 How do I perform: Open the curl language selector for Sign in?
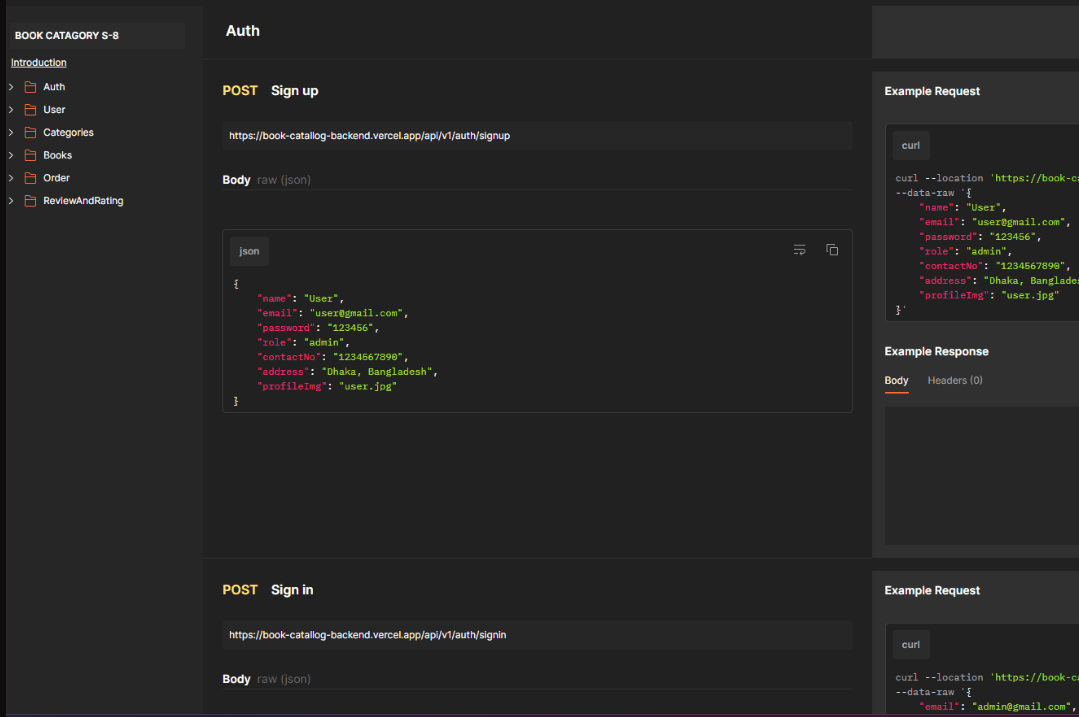tap(911, 645)
